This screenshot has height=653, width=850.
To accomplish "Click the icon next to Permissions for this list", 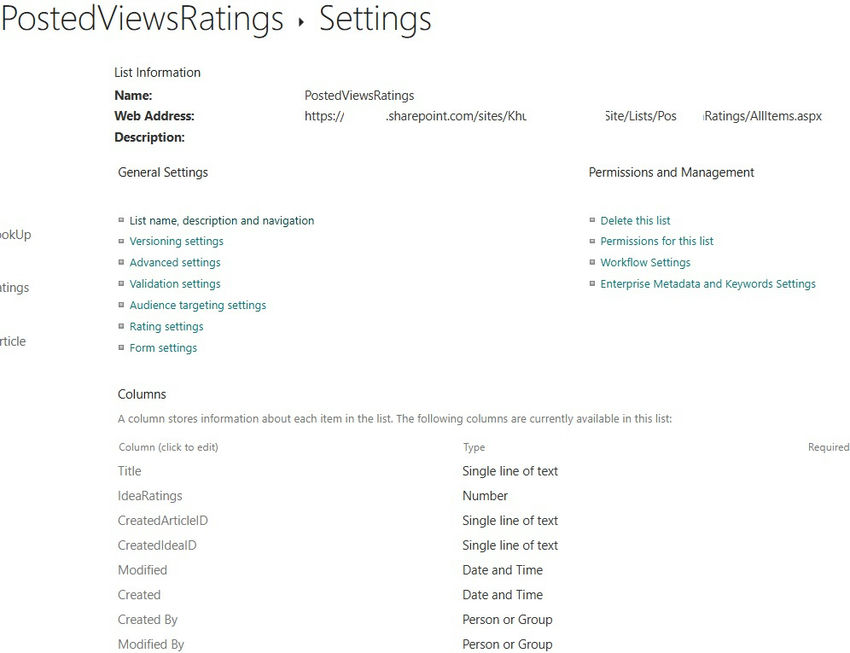I will [x=592, y=241].
